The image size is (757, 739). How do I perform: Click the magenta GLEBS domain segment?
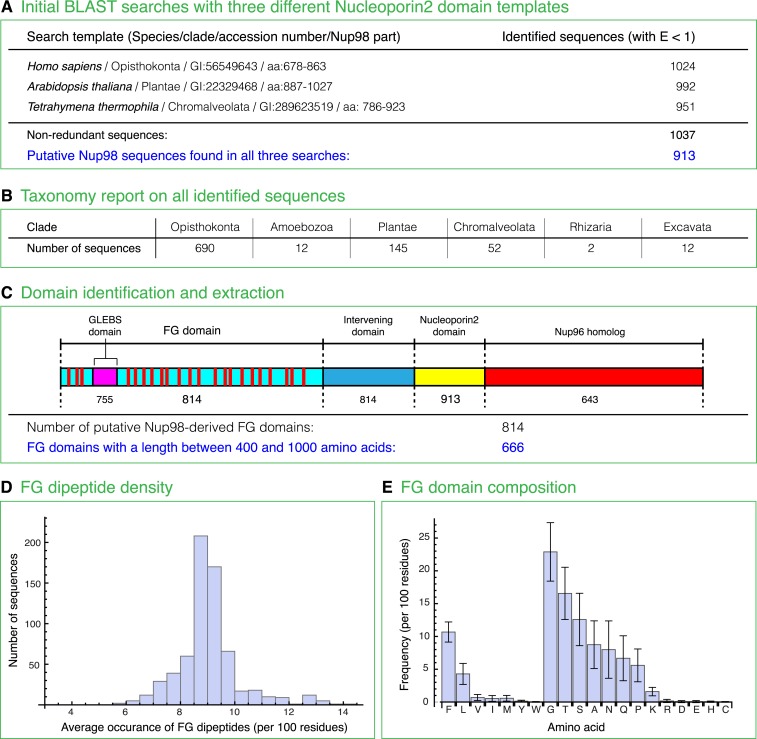(x=105, y=377)
